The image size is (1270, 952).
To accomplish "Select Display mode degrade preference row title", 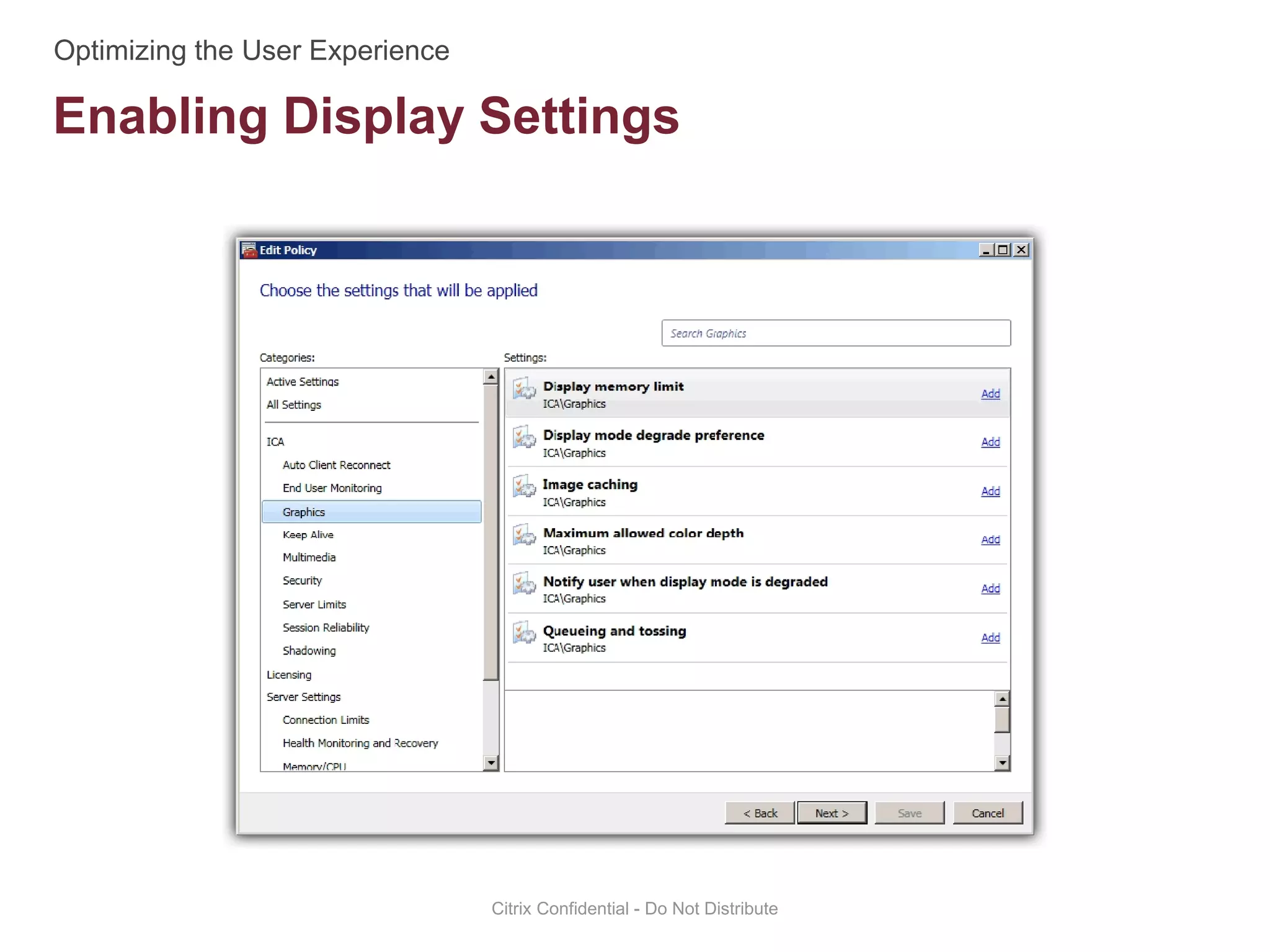I will [654, 435].
